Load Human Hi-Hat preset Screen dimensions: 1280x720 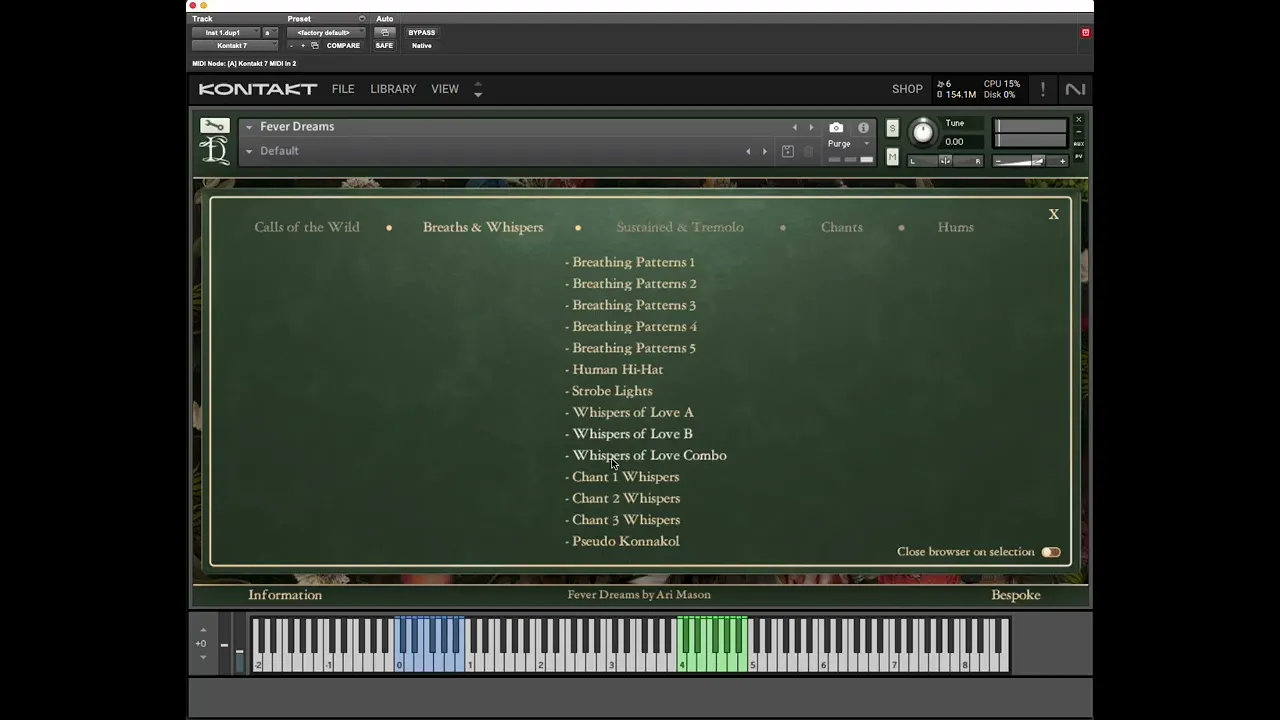coord(614,370)
